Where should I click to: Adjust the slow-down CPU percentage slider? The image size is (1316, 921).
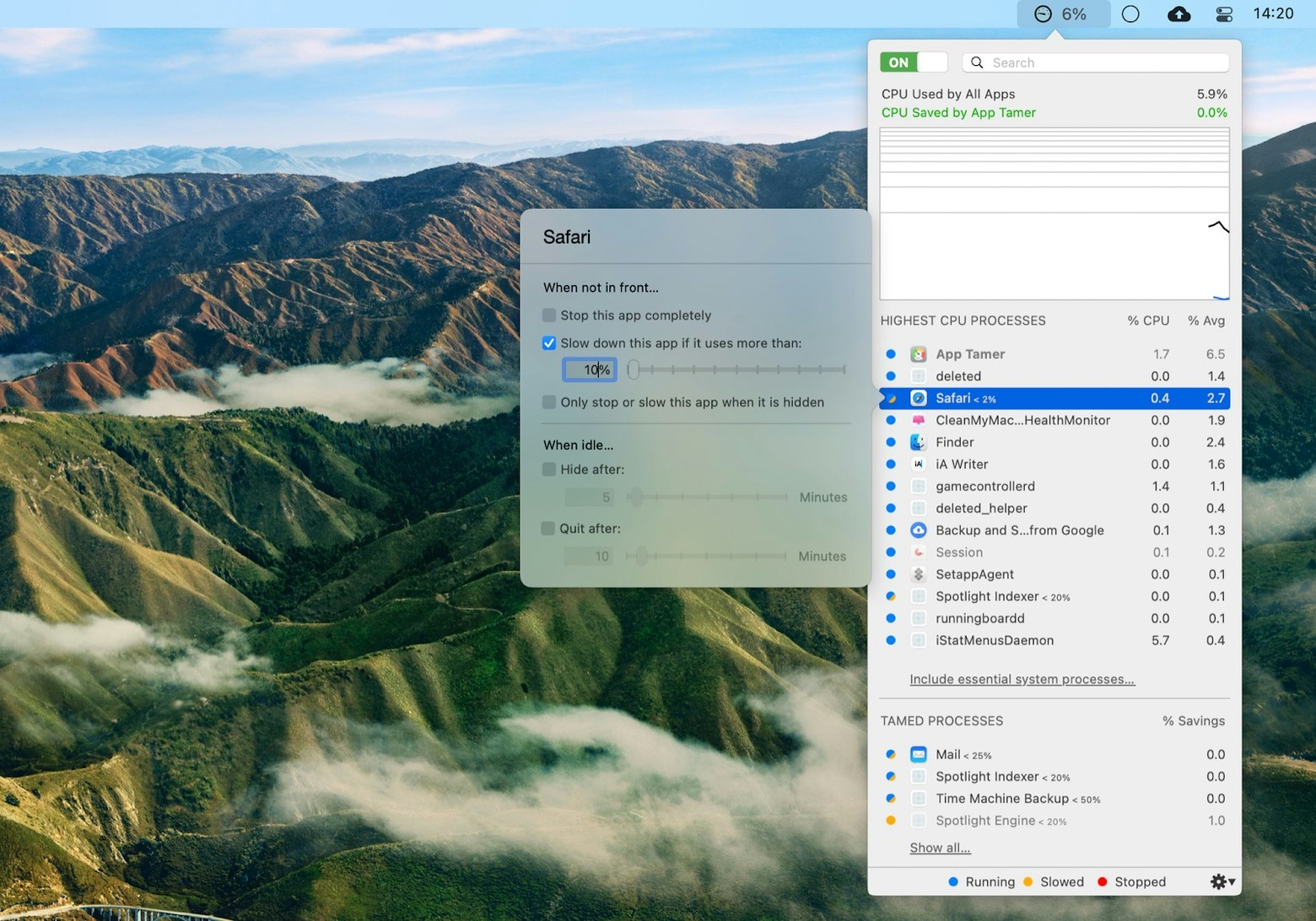point(736,369)
